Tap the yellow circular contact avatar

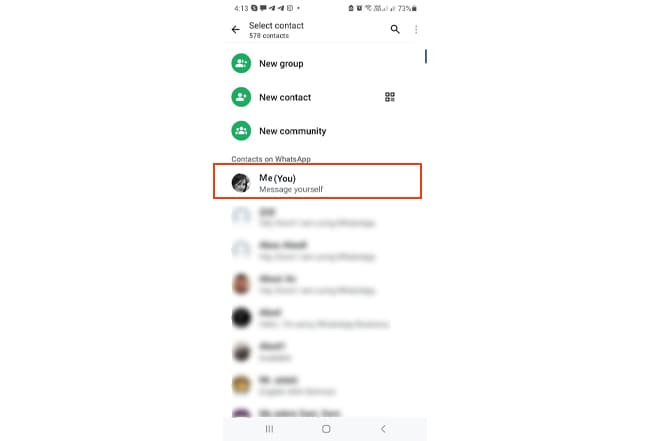[241, 385]
